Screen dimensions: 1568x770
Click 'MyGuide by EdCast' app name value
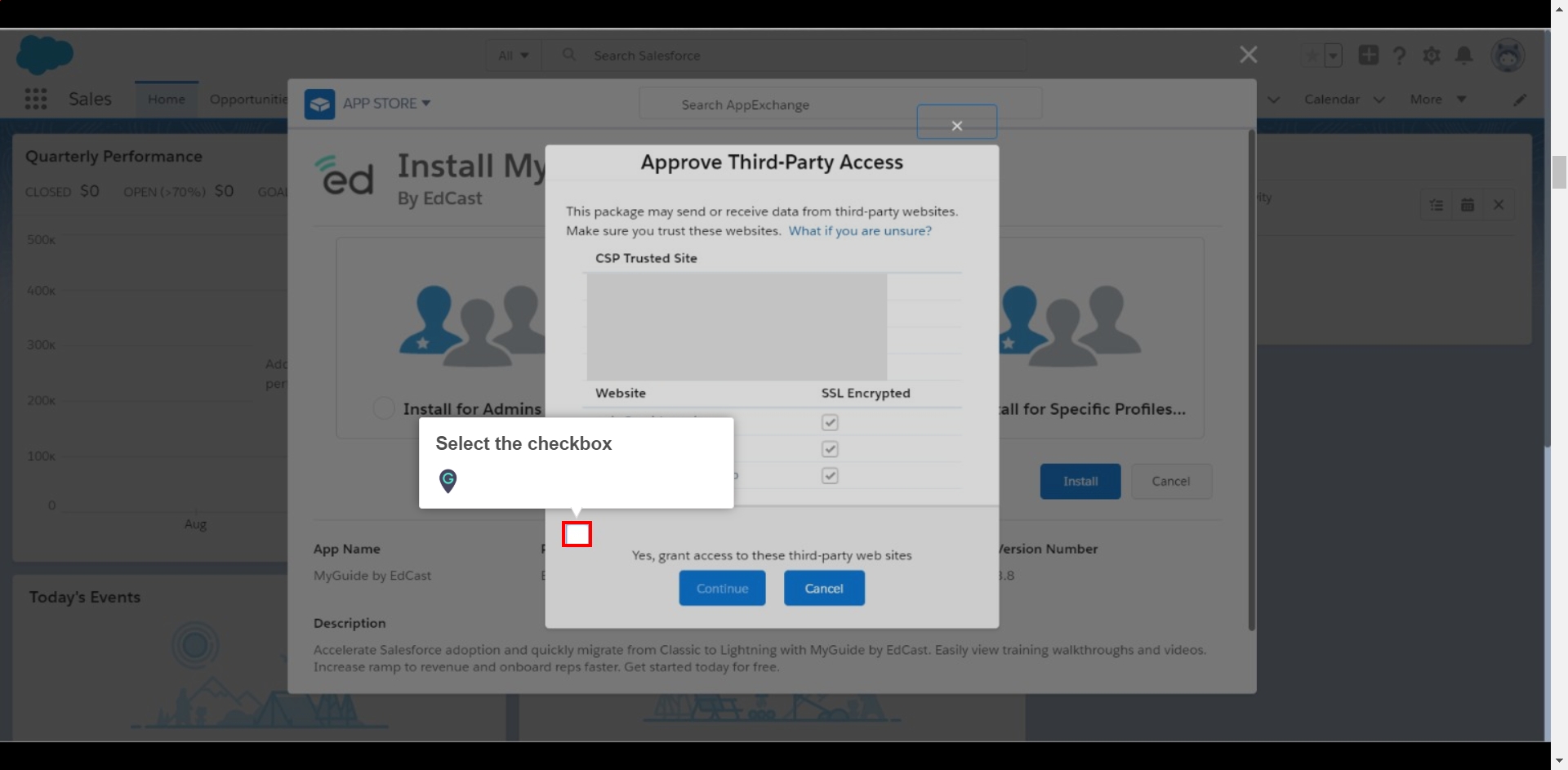click(x=372, y=576)
